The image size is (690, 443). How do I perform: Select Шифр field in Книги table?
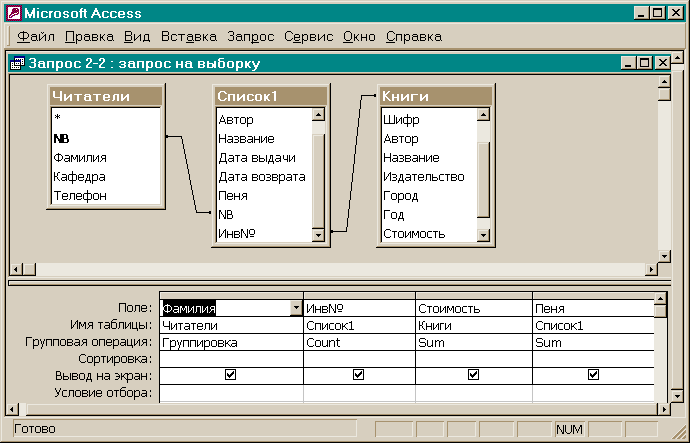(429, 120)
